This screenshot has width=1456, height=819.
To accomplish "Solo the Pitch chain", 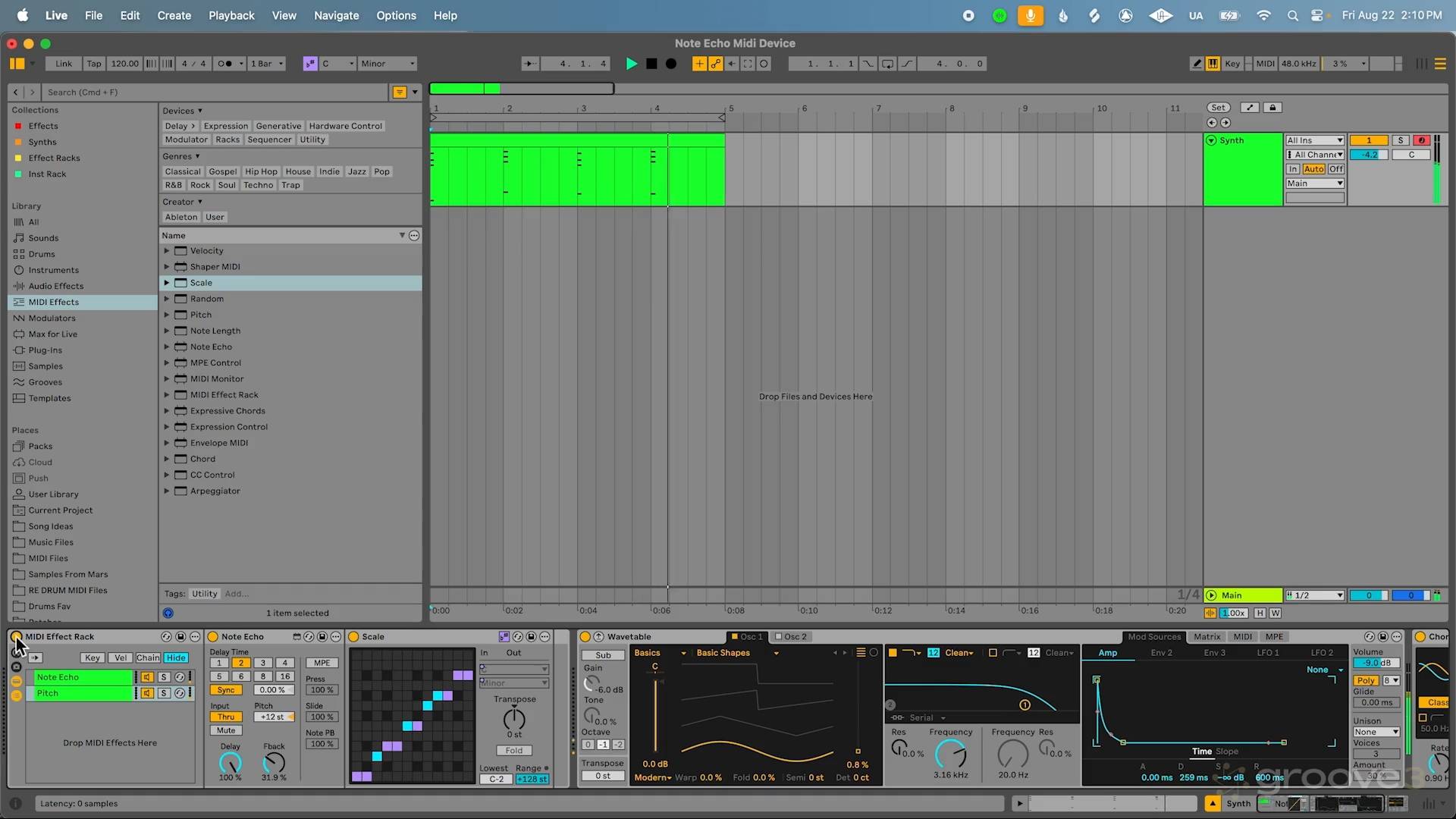I will coord(164,693).
